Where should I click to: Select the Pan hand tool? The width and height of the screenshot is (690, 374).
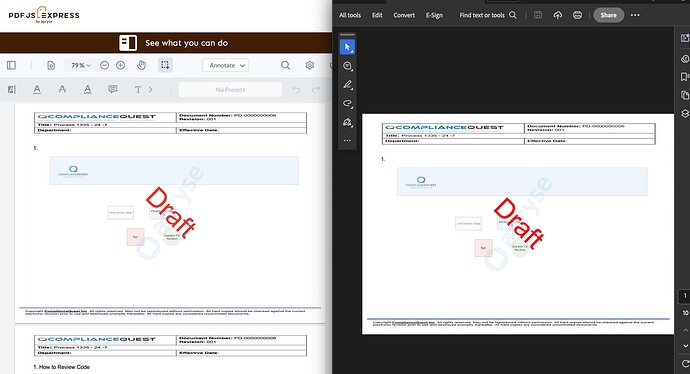pyautogui.click(x=141, y=65)
